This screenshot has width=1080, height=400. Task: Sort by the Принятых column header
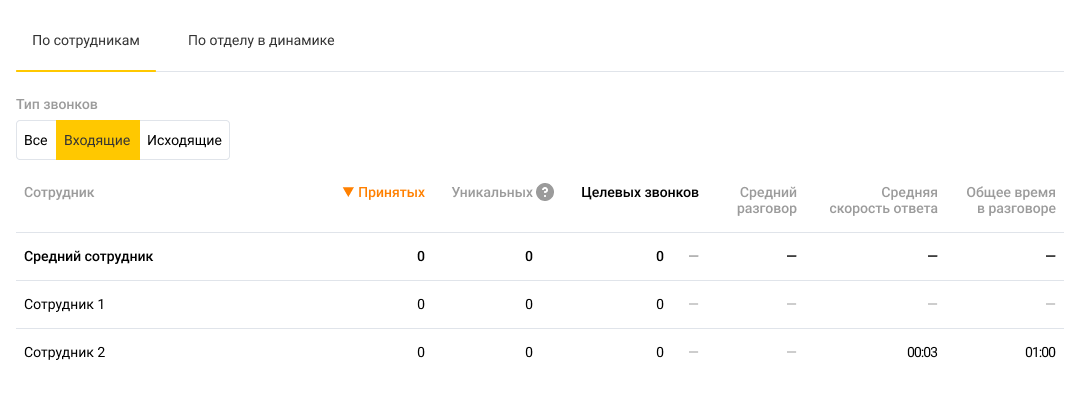click(391, 193)
